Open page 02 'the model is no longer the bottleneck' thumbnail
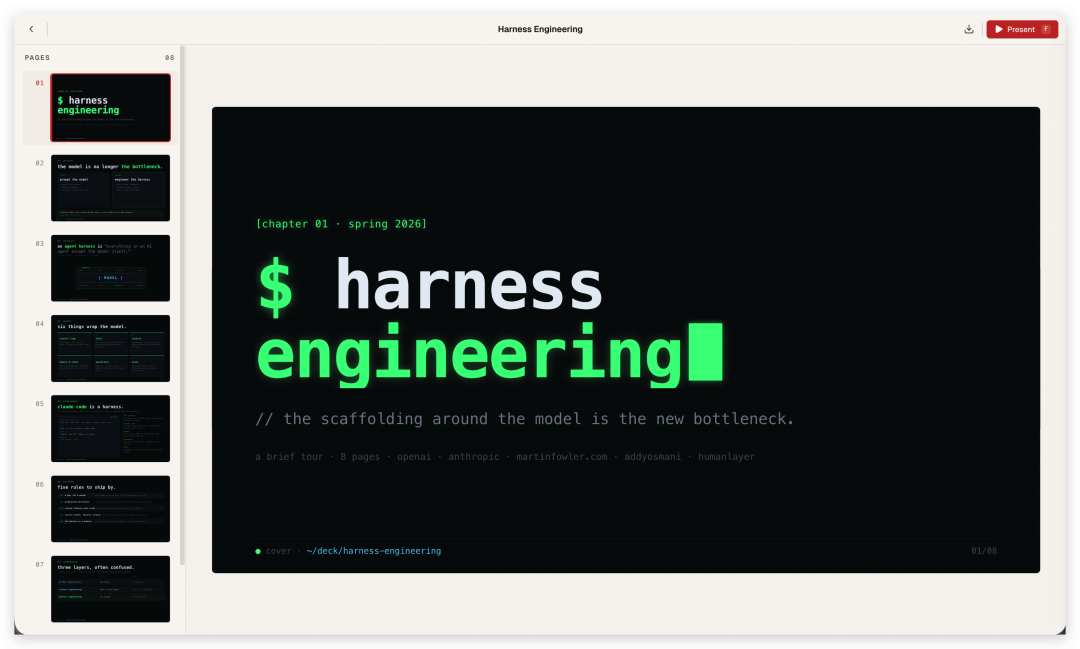 coord(110,188)
